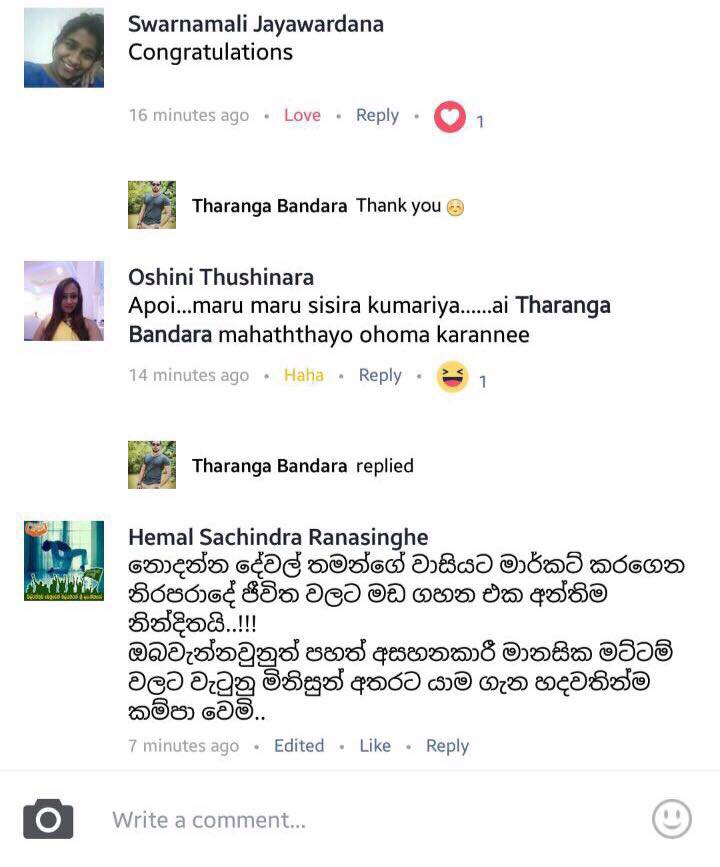
Task: Open Oshini Thushinara's profile name link
Action: pyautogui.click(x=221, y=277)
